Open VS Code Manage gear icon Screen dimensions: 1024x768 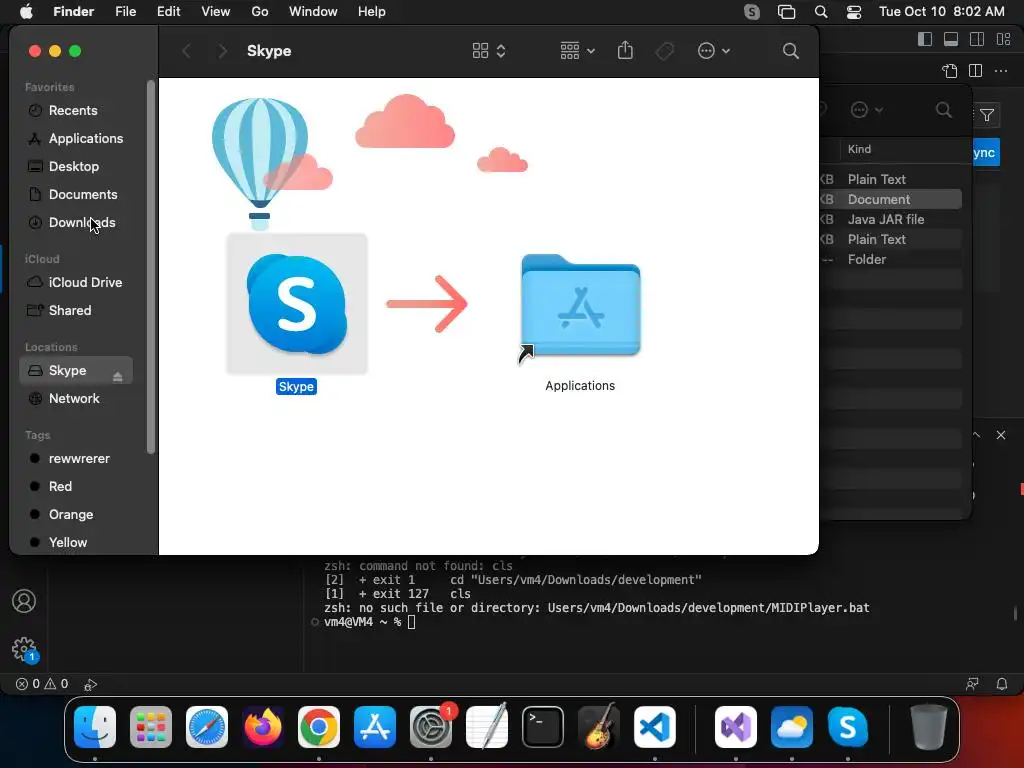pyautogui.click(x=24, y=648)
